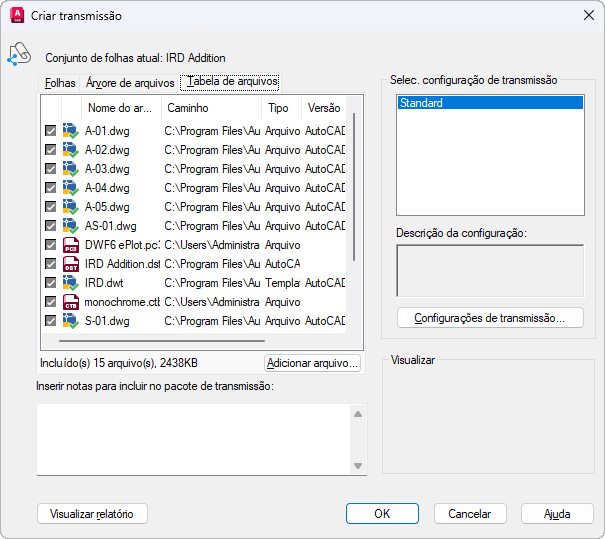Open Configurações de transmissão settings
This screenshot has height=539, width=605.
coord(490,318)
